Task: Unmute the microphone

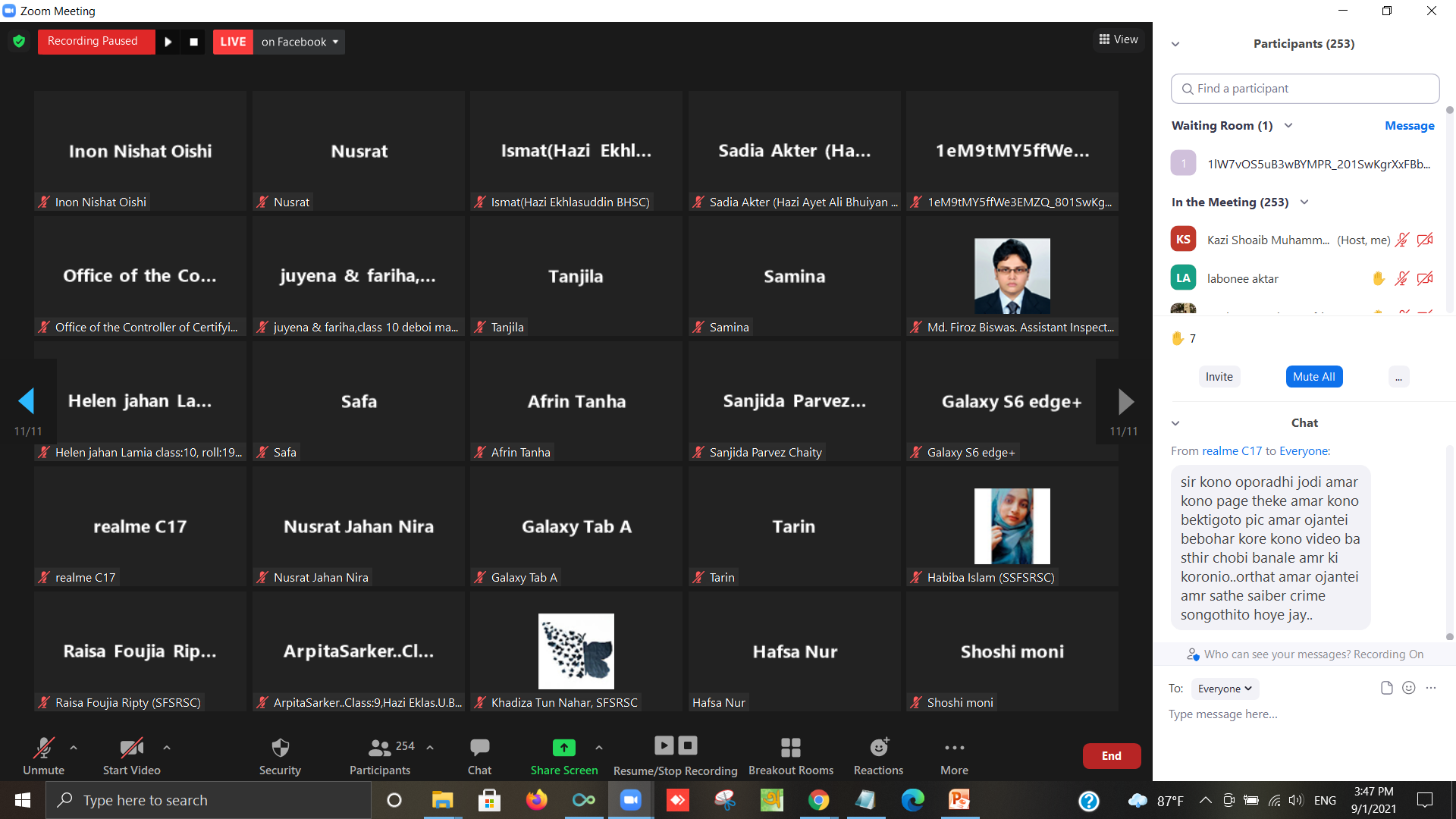Action: click(43, 756)
